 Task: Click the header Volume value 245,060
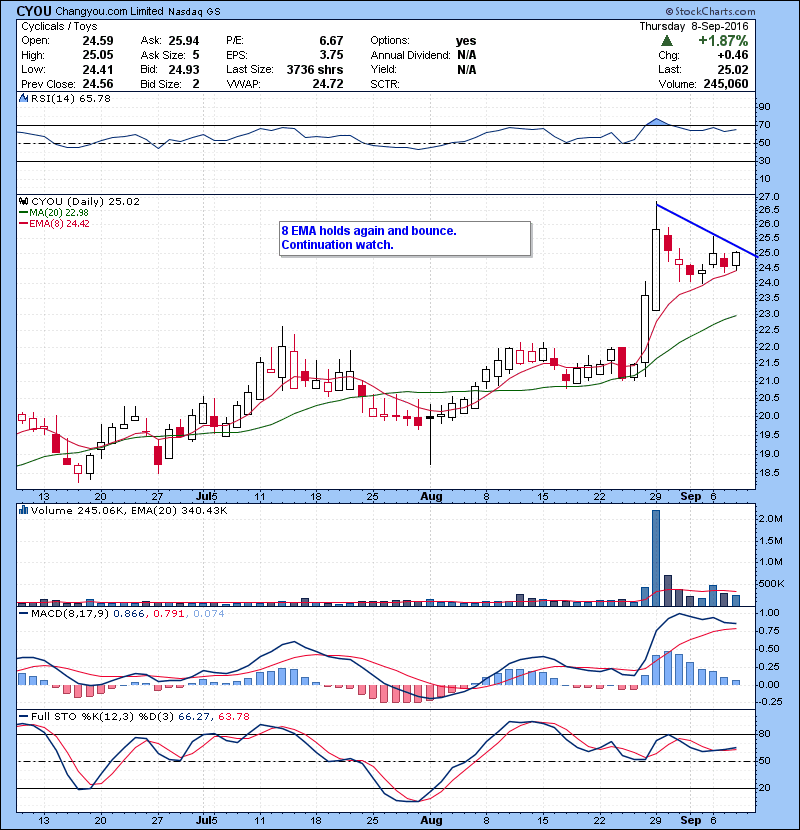(726, 84)
